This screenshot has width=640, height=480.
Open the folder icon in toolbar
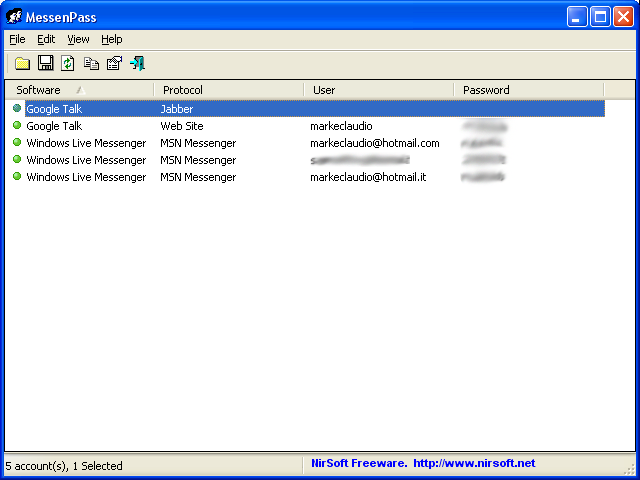click(22, 64)
